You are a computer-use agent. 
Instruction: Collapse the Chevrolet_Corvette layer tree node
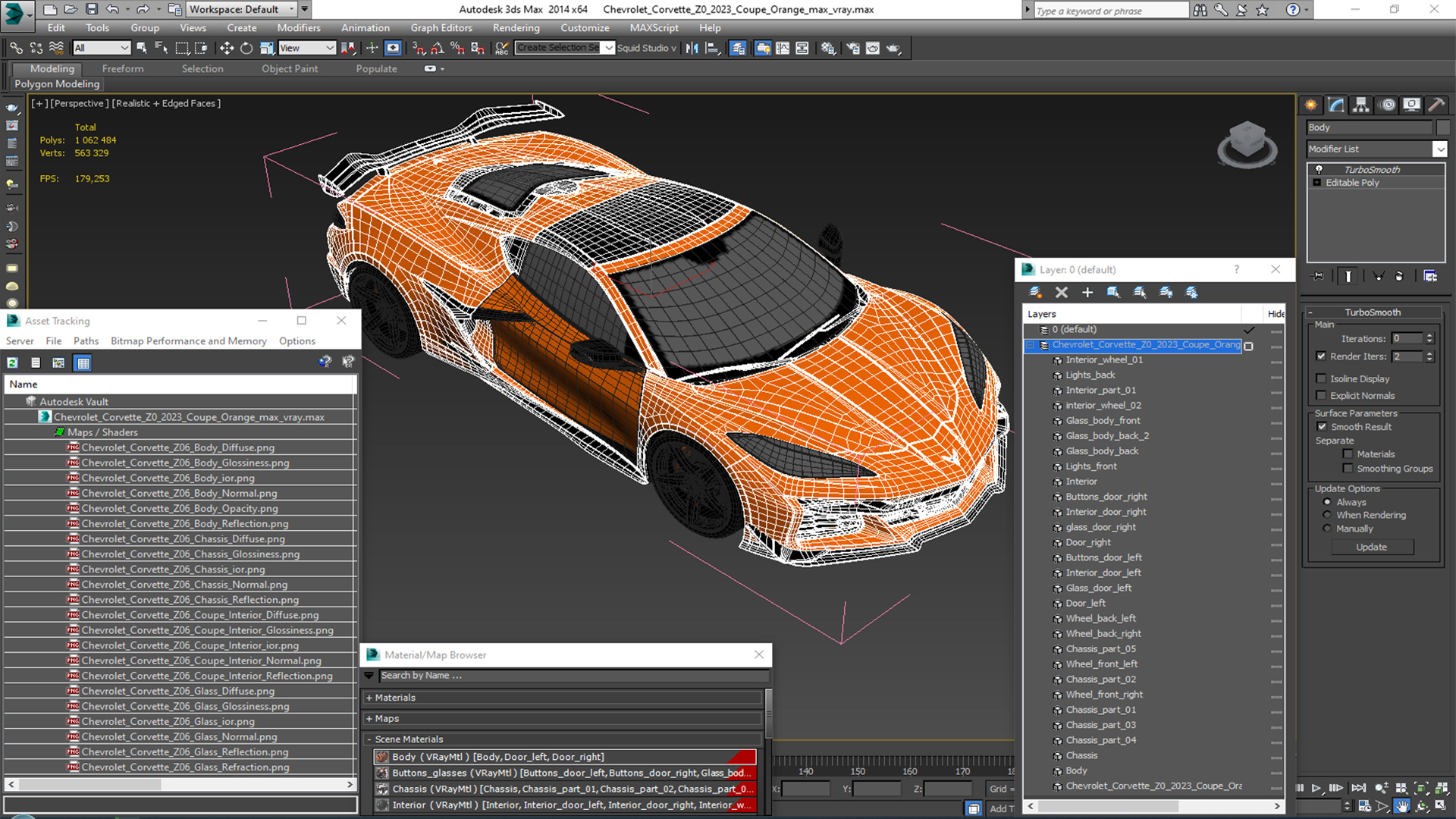pos(1030,345)
